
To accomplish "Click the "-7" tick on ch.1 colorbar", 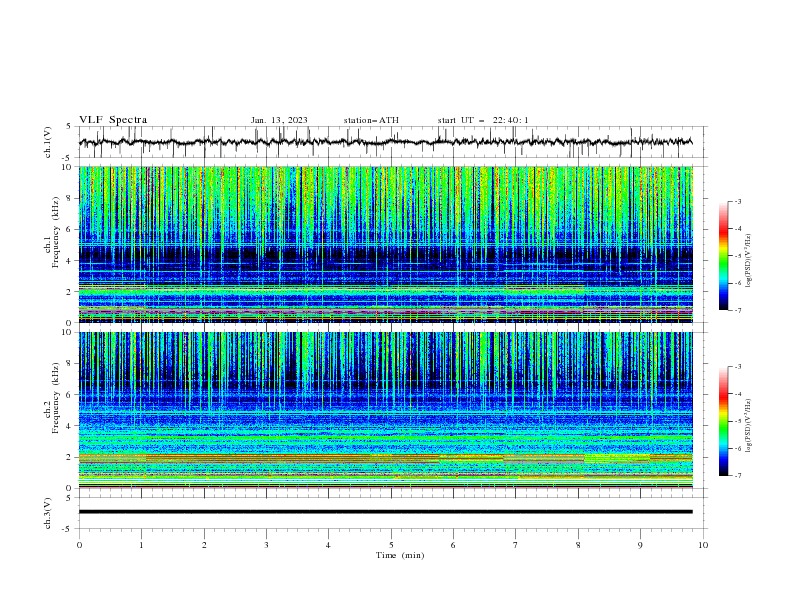I will [737, 310].
